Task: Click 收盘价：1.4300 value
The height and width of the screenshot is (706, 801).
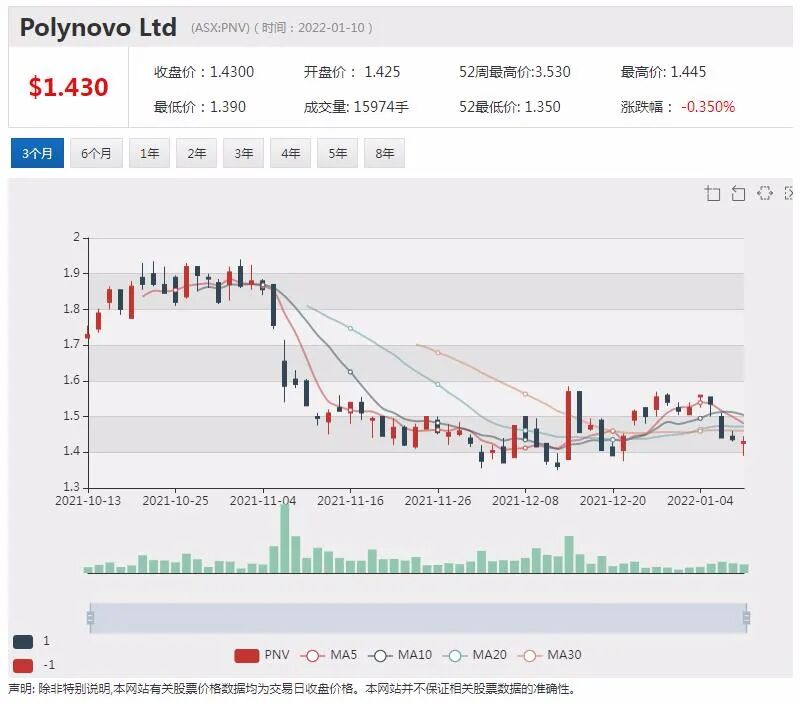Action: click(204, 72)
